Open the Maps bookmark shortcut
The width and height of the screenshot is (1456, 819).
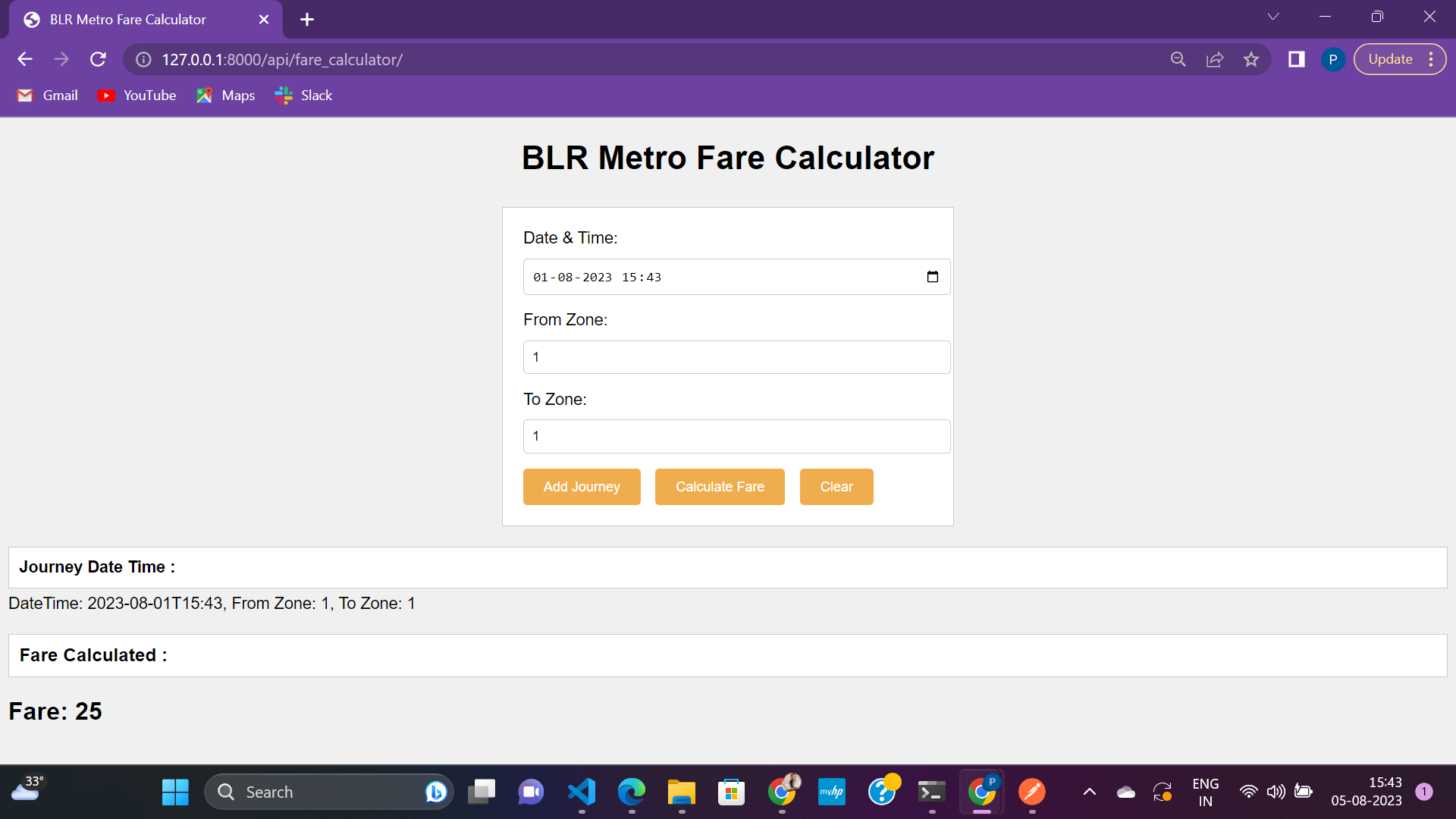225,95
